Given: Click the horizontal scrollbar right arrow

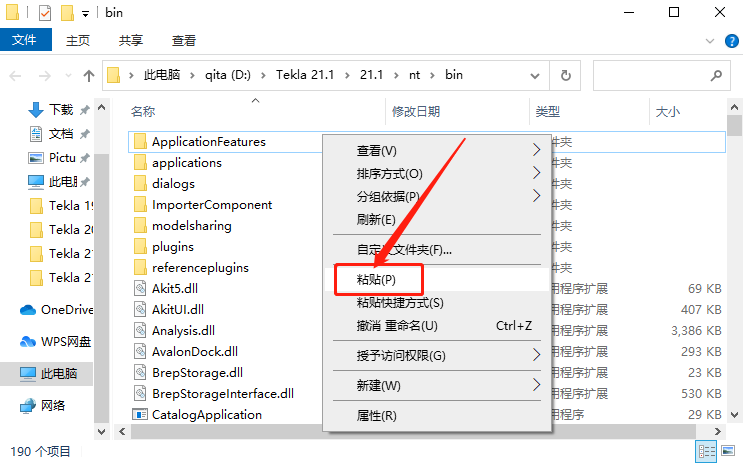Looking at the screenshot, I should tap(717, 431).
